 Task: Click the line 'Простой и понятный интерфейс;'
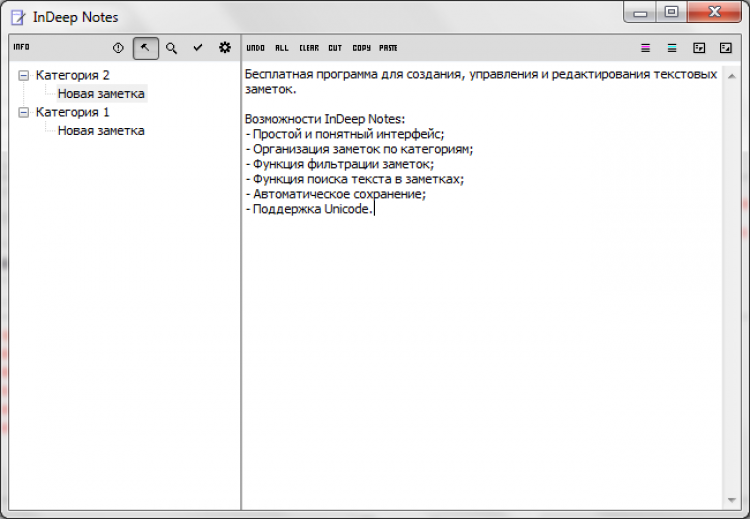[x=349, y=134]
